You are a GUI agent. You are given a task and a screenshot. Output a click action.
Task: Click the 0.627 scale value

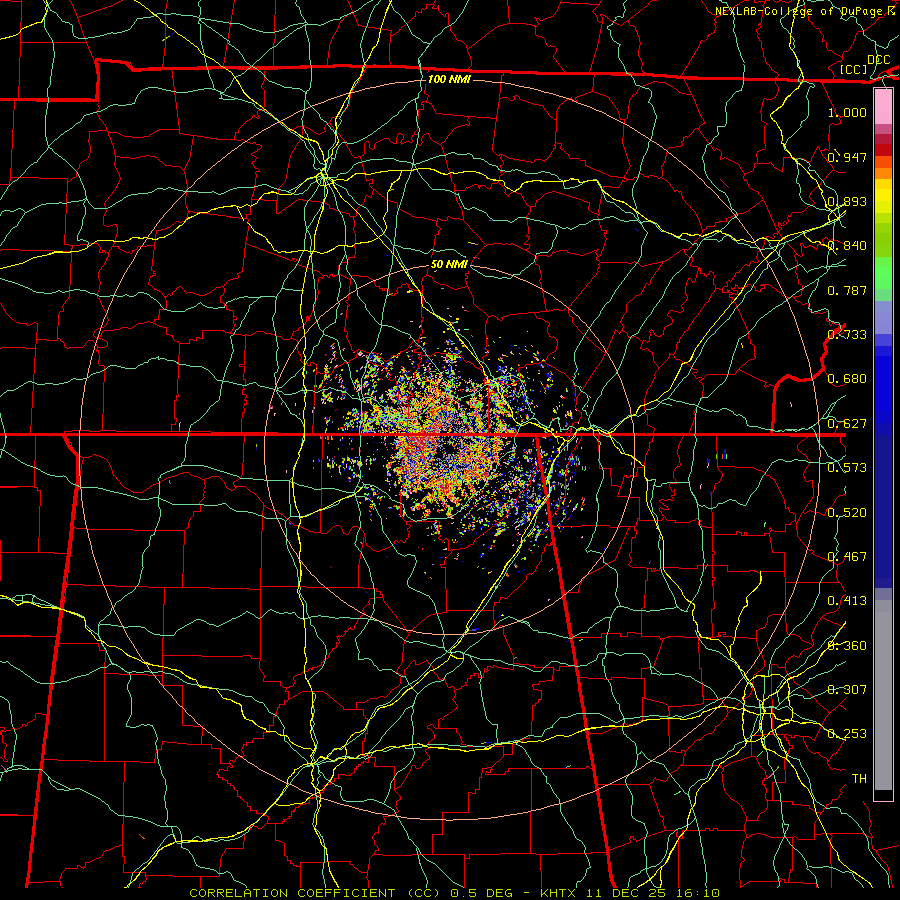pos(847,424)
